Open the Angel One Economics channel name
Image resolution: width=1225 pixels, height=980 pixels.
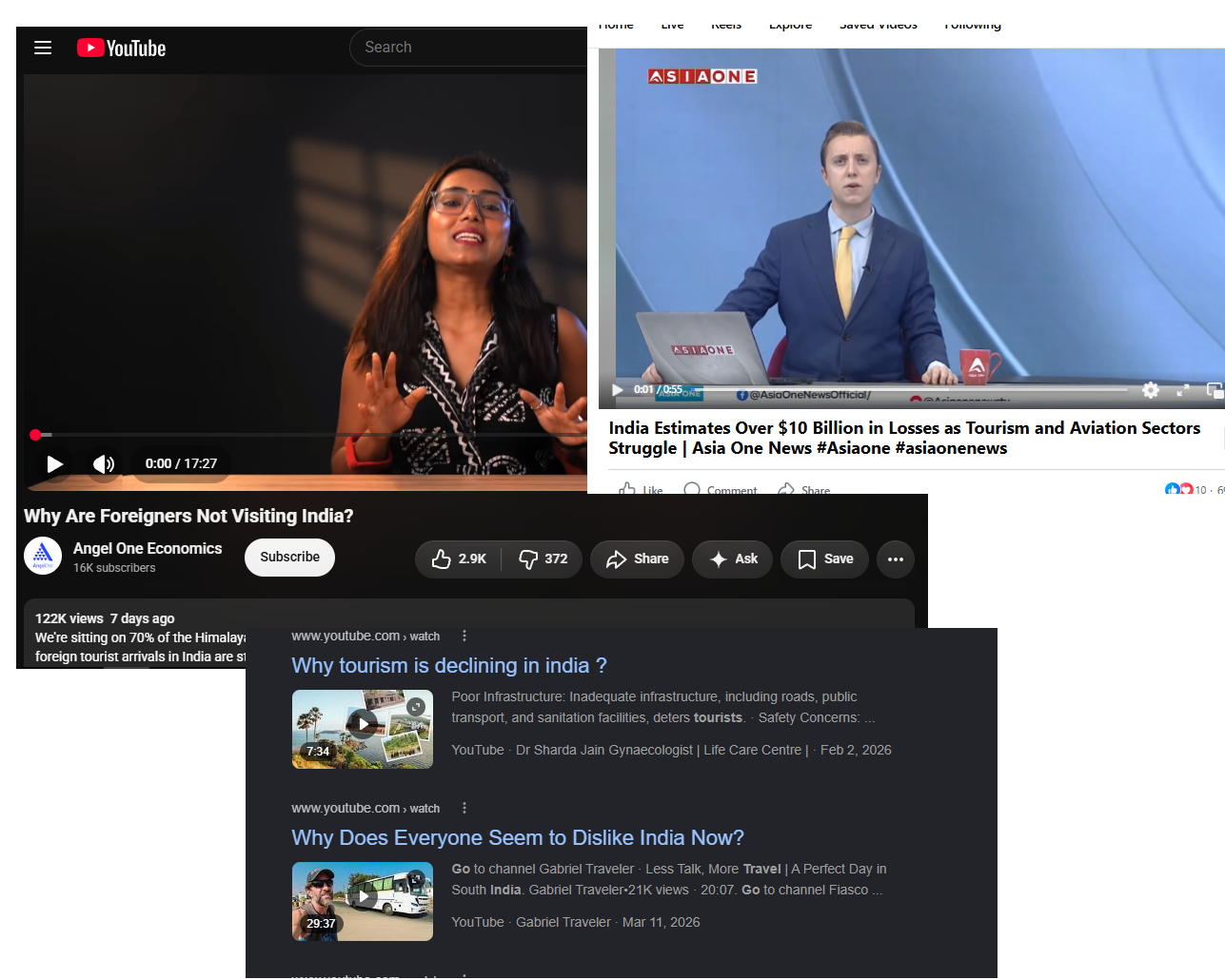pyautogui.click(x=148, y=548)
